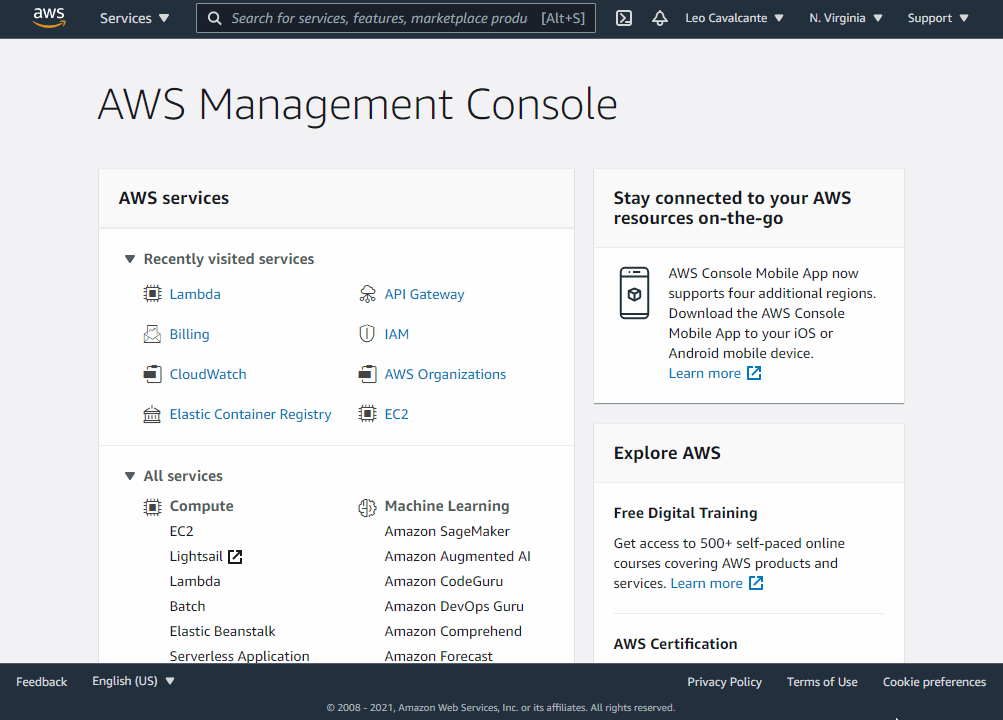
Task: Open the Elastic Container Registry link
Action: coord(250,414)
